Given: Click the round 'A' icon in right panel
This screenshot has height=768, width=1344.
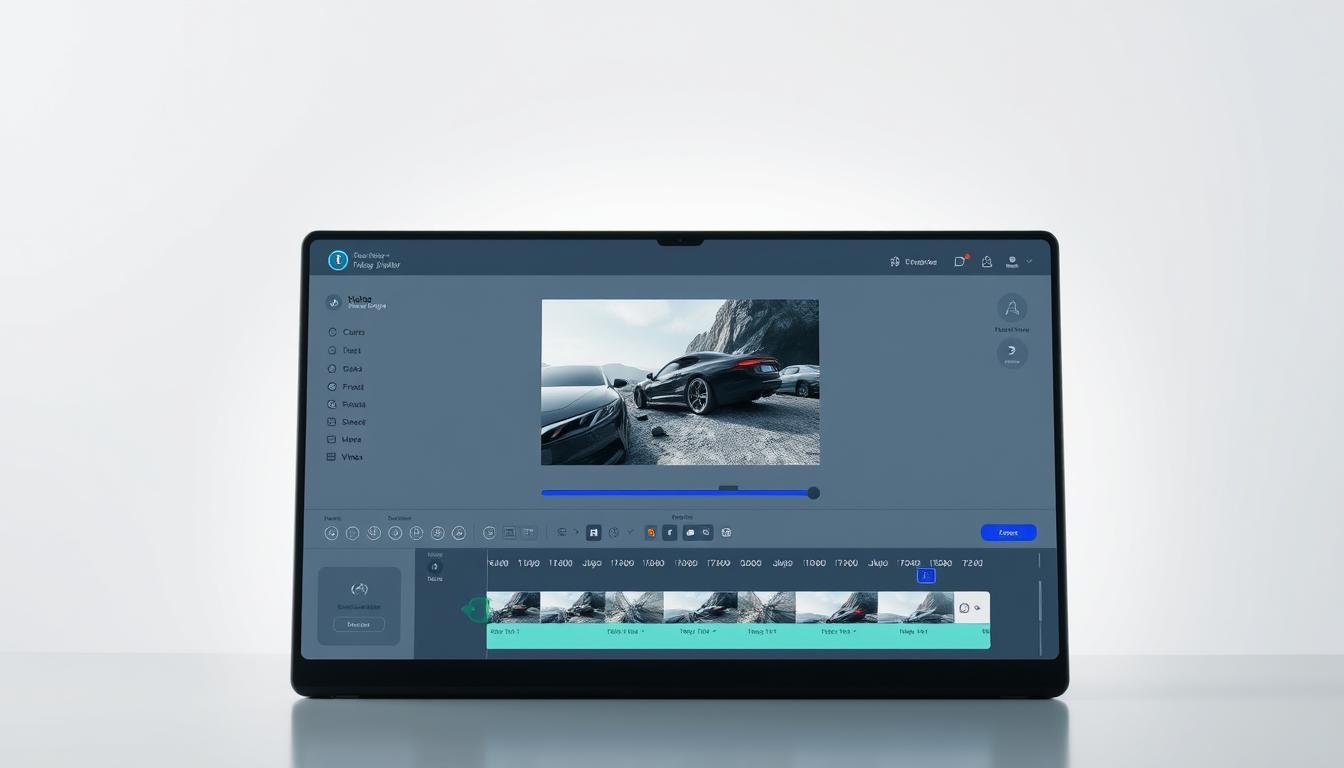Looking at the screenshot, I should tap(1011, 308).
